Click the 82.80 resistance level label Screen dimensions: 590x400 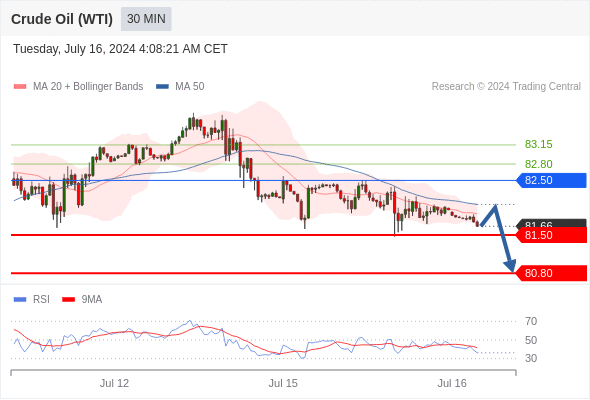point(538,164)
